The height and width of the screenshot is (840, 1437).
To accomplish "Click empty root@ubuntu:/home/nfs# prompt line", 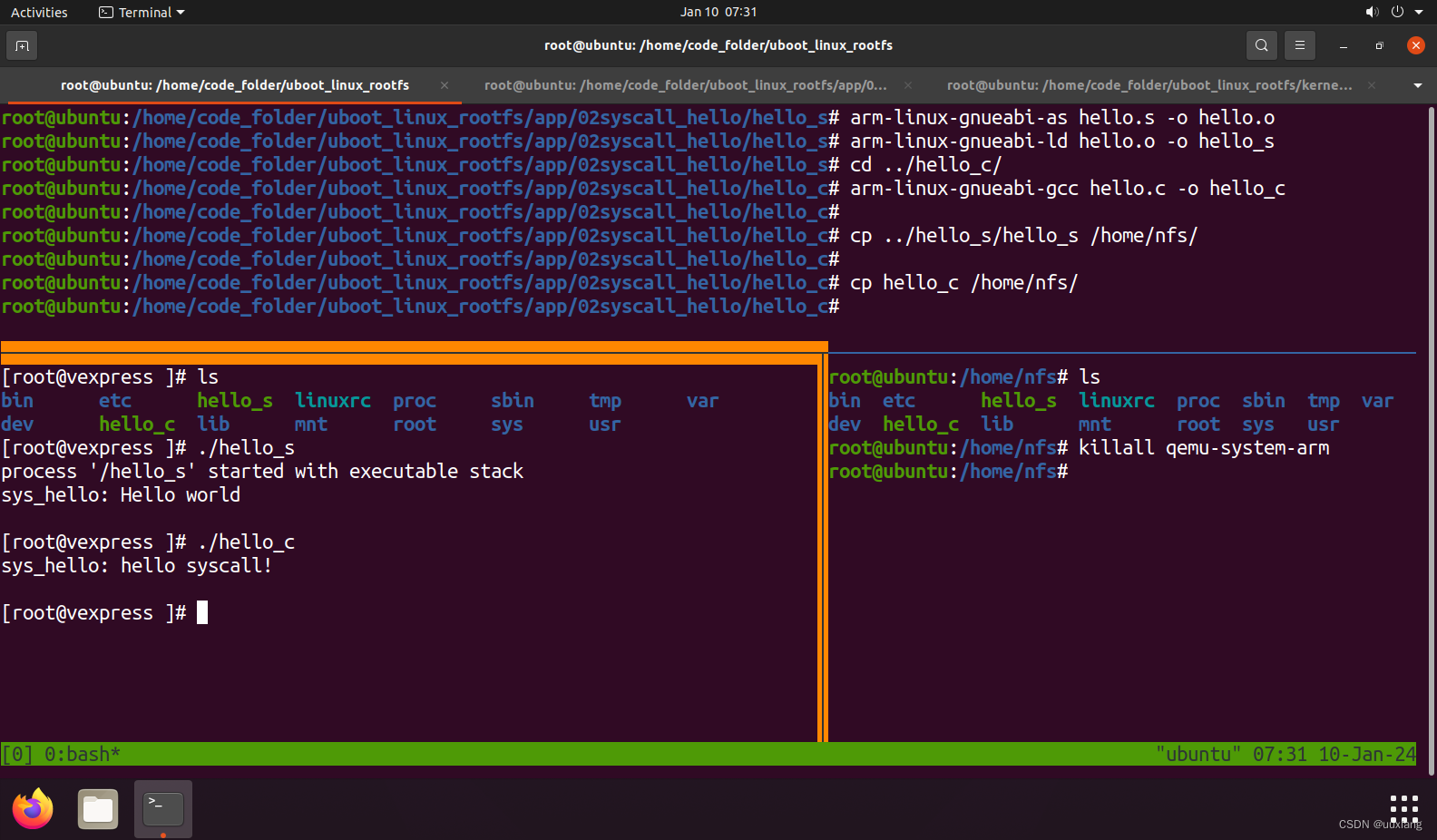I will coord(948,472).
